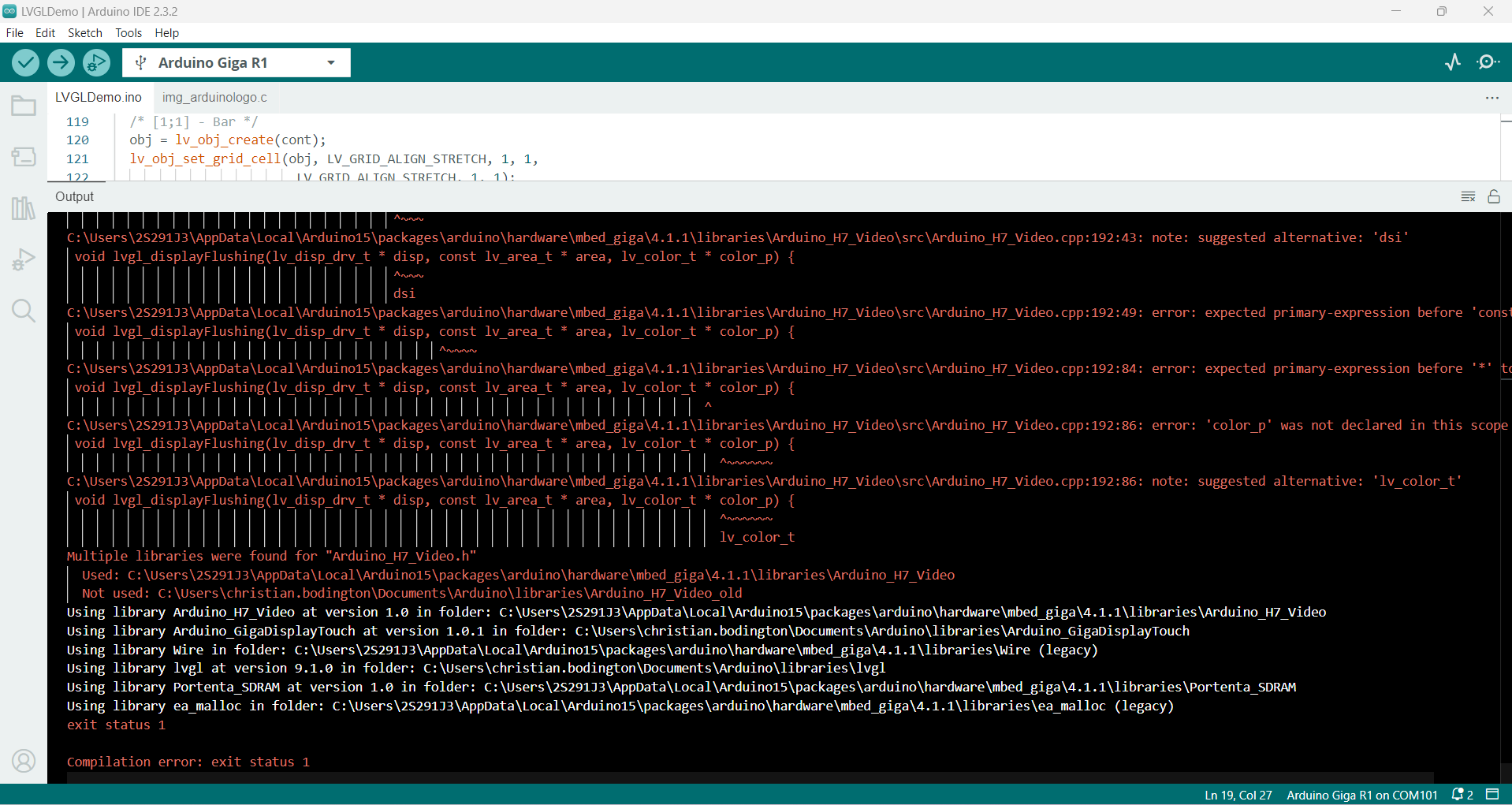Image resolution: width=1512 pixels, height=805 pixels.
Task: Open the Serial Plotter icon
Action: 1453,62
